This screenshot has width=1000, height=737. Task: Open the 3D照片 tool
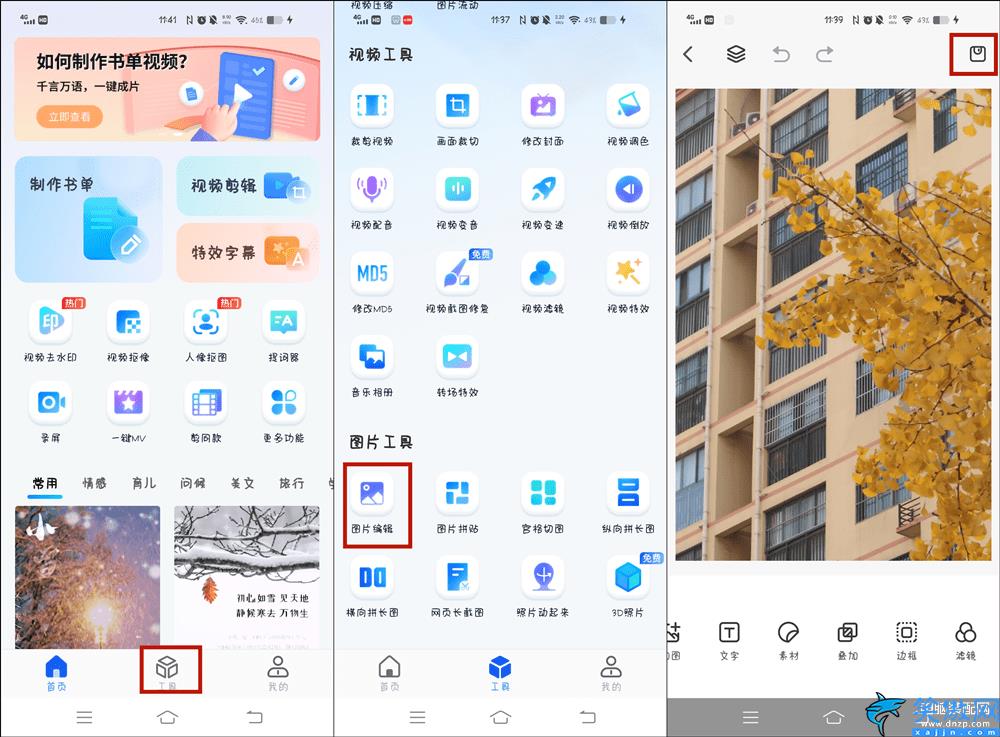click(628, 587)
